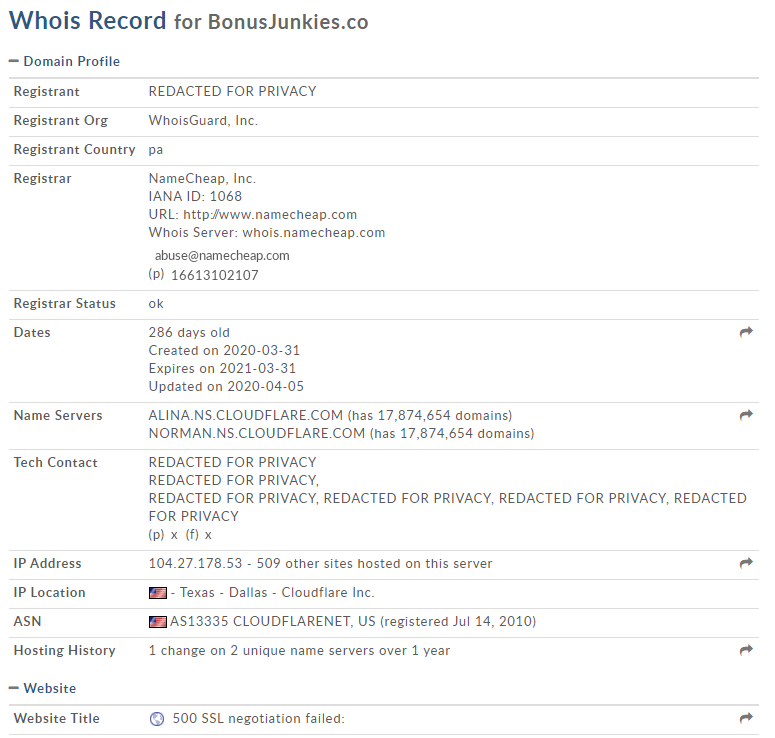This screenshot has width=775, height=738.
Task: Click the globe icon next to SSL negotiation failed
Action: [157, 719]
